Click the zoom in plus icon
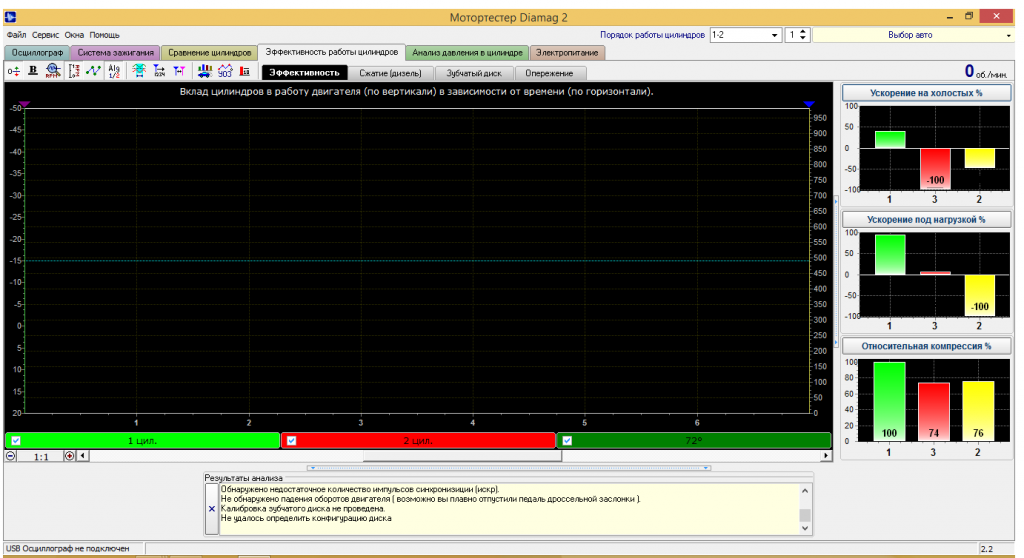This screenshot has width=1024, height=558. point(69,456)
